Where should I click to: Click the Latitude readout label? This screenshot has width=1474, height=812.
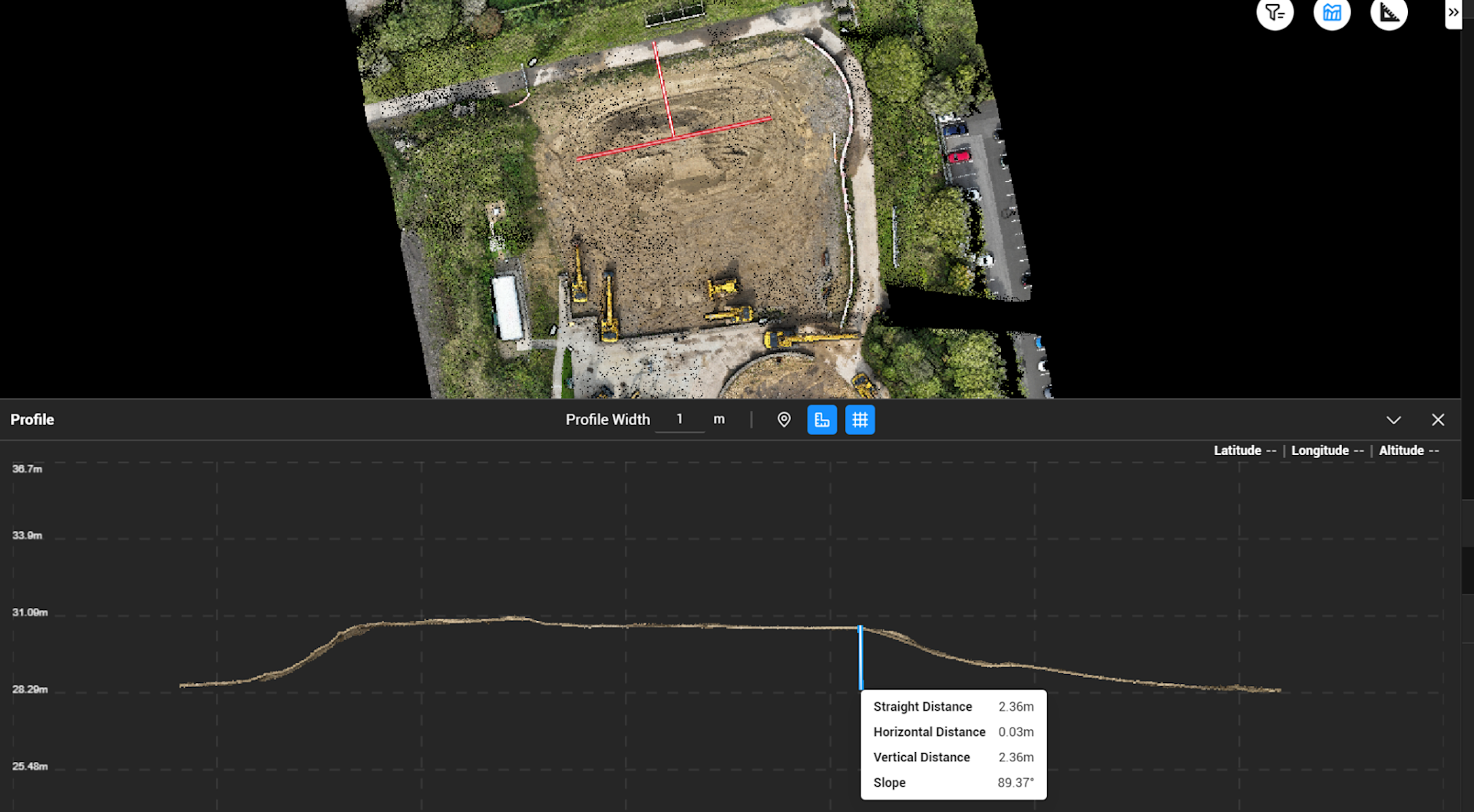pyautogui.click(x=1237, y=451)
